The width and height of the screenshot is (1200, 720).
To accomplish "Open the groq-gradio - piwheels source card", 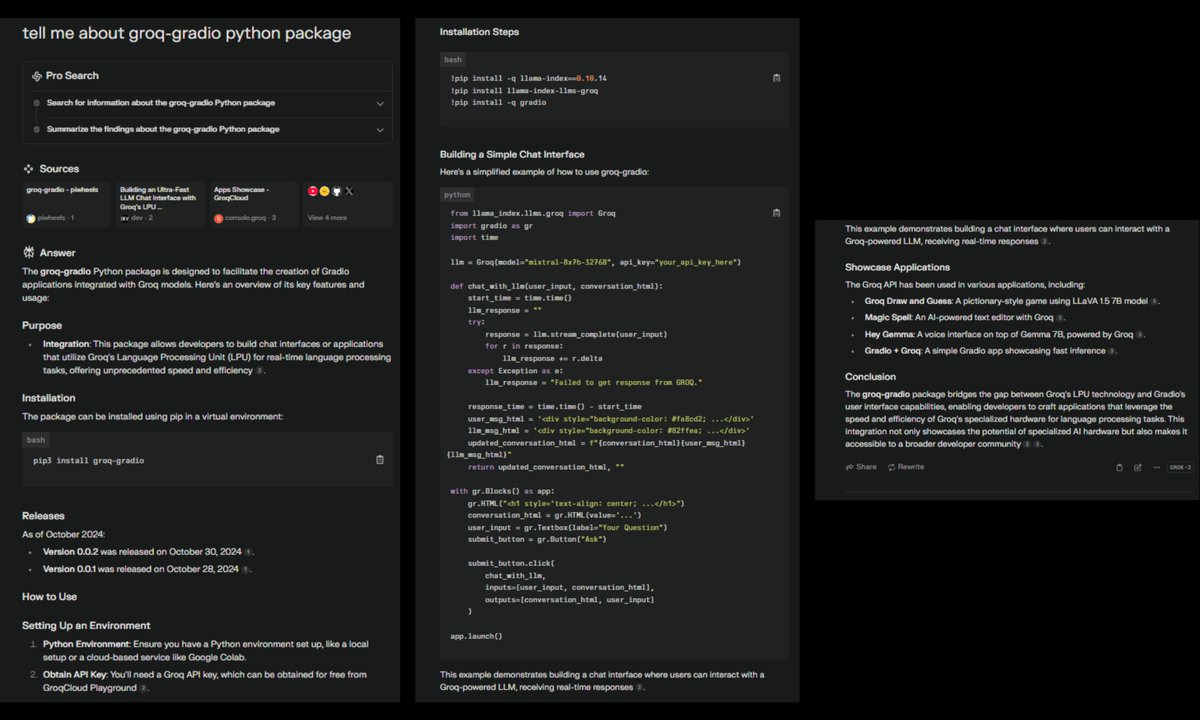I will (66, 203).
